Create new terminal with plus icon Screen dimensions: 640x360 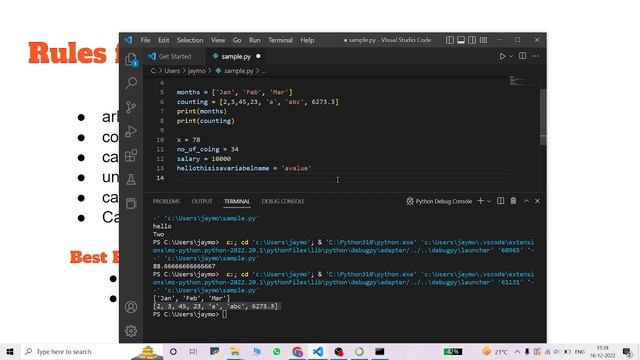(x=480, y=201)
